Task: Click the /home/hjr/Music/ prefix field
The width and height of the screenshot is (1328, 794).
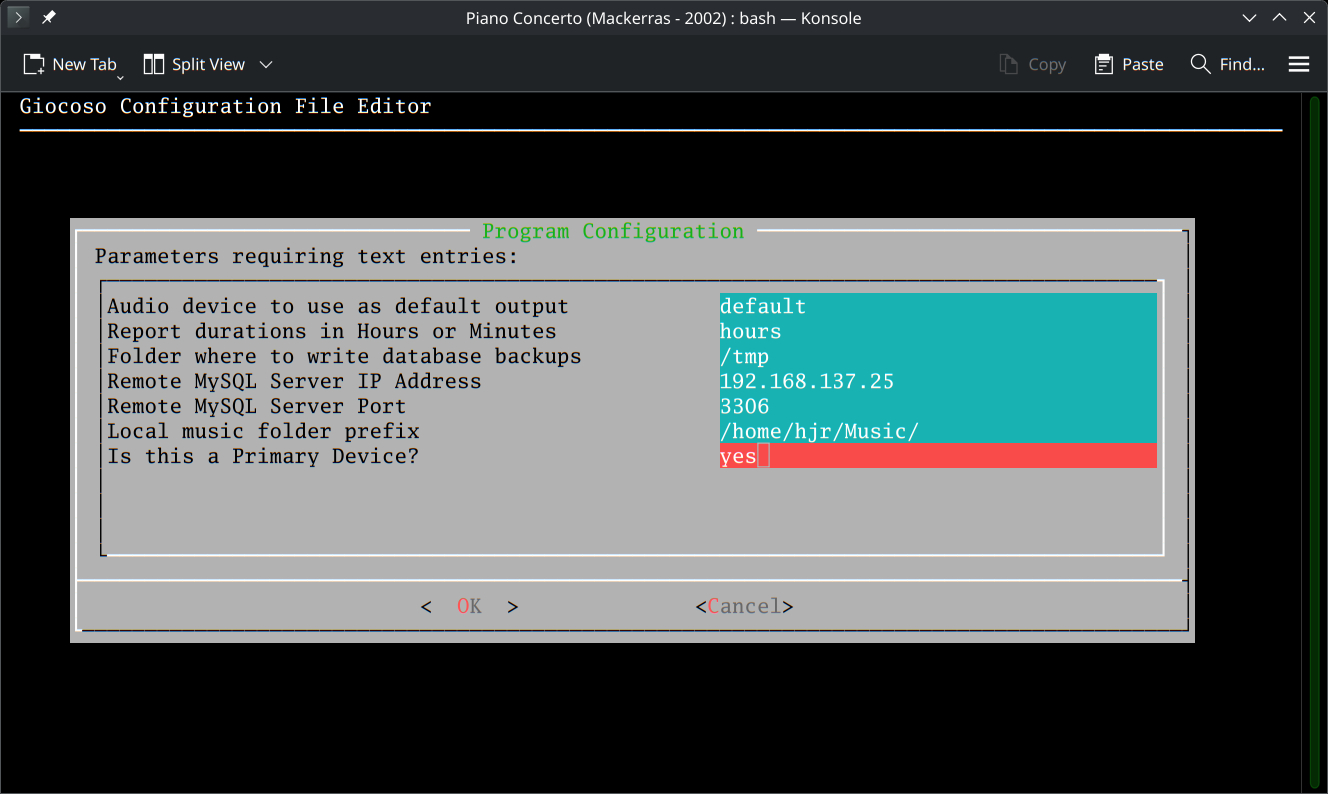Action: [937, 431]
